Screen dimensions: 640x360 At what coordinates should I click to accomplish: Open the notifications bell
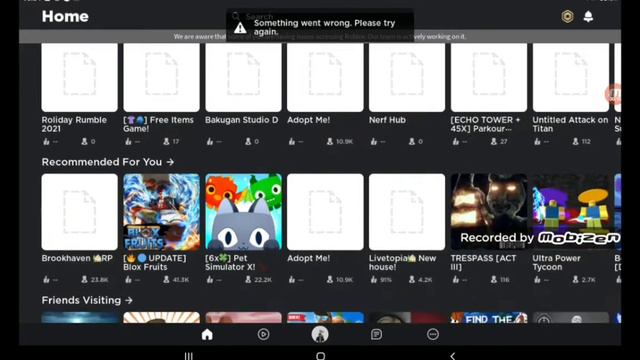[x=588, y=16]
